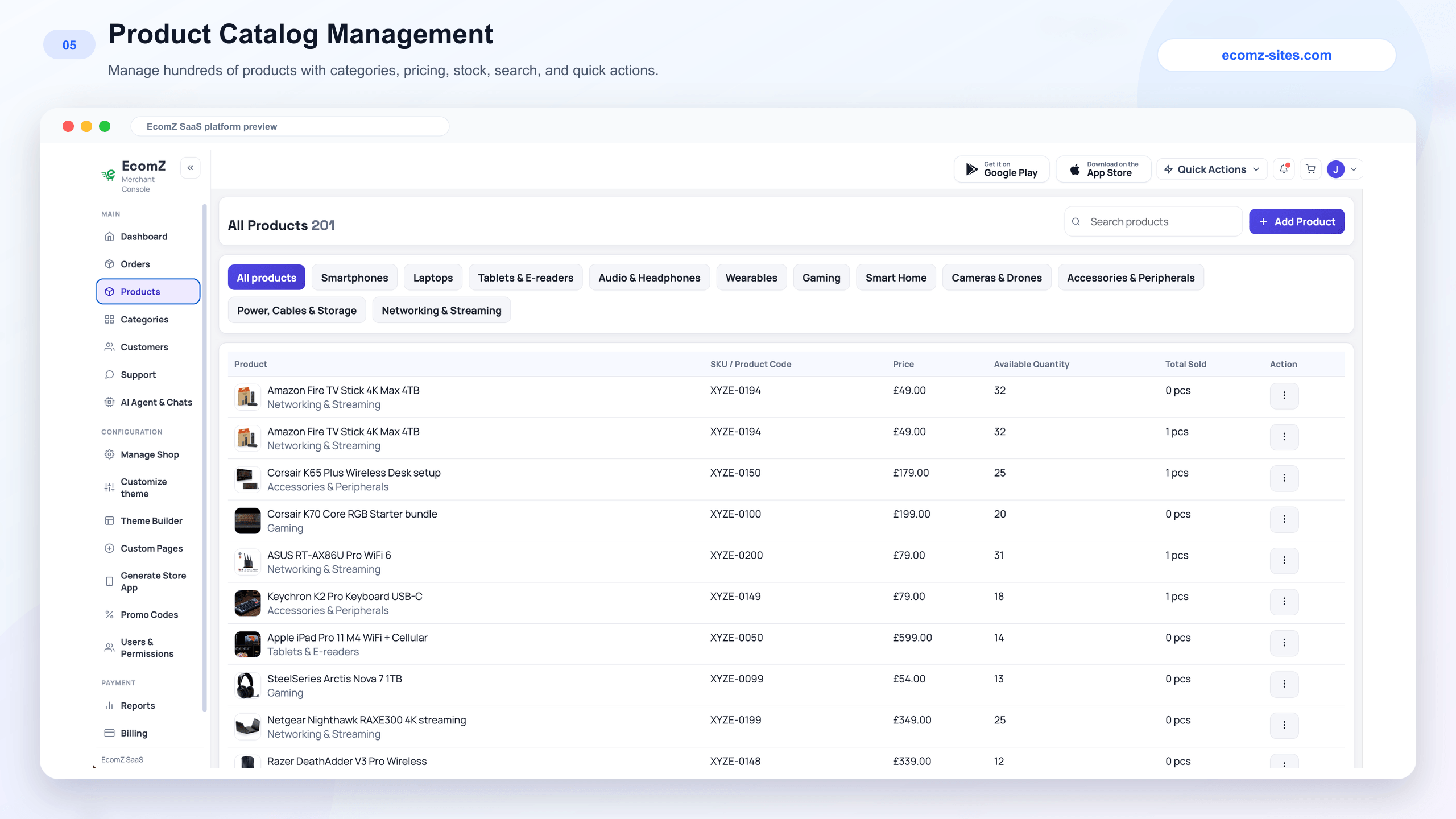Filter by Wearables category
The image size is (1456, 819).
(x=751, y=278)
